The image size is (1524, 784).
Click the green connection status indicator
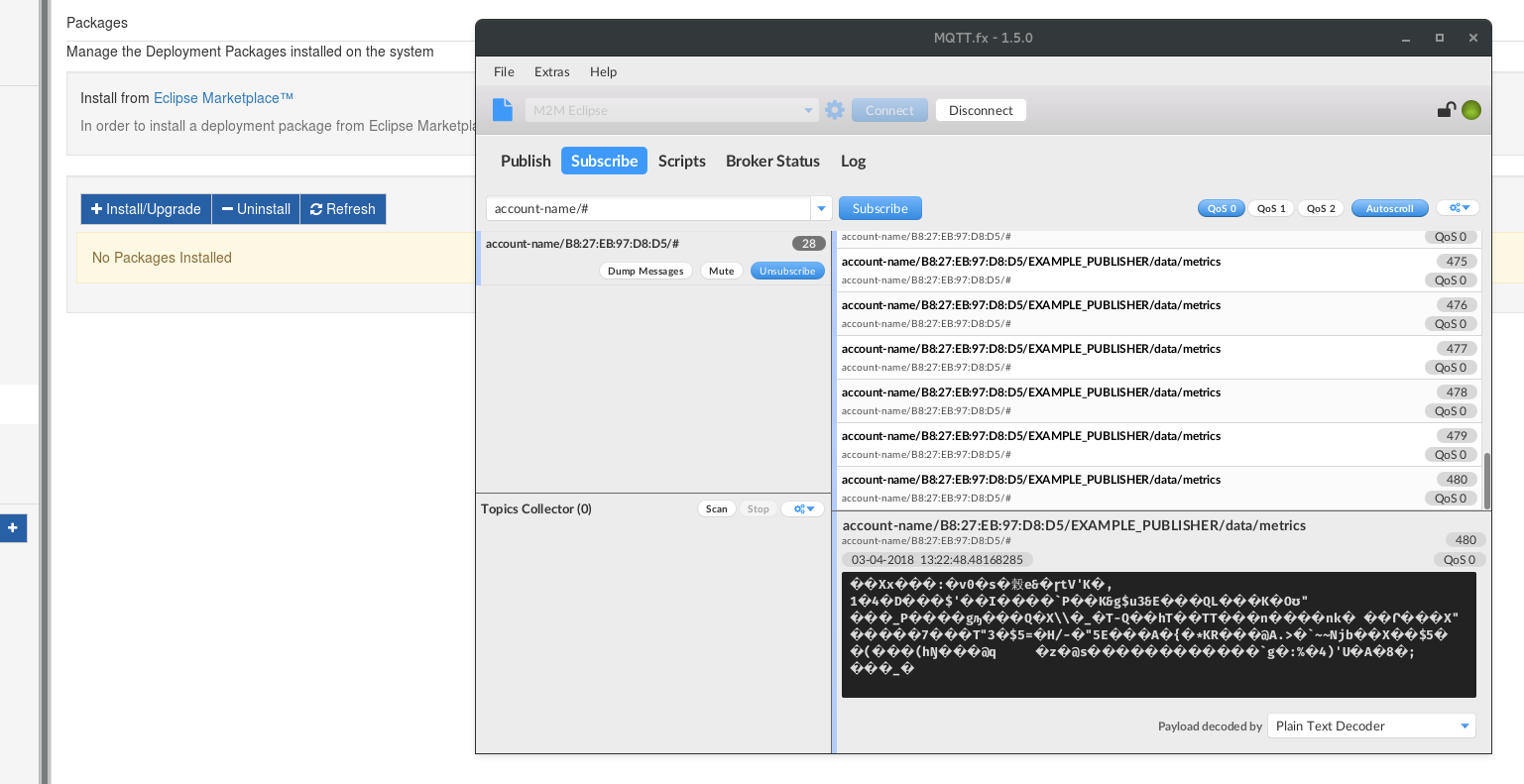coord(1471,110)
